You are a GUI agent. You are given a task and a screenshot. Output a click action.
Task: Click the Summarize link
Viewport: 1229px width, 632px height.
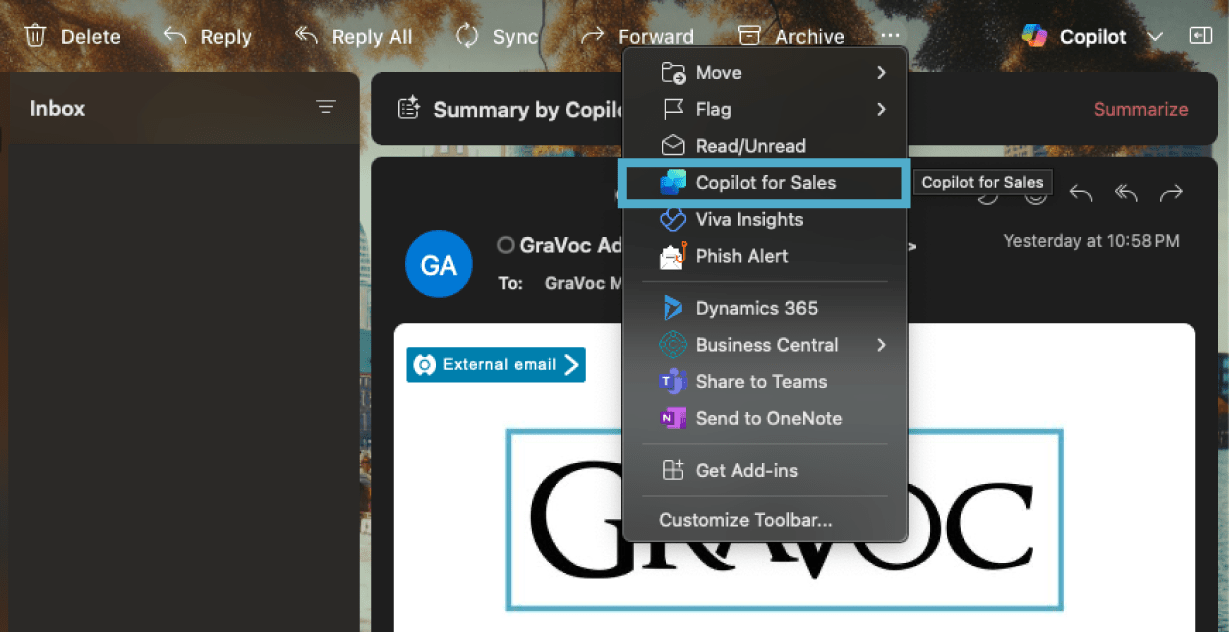point(1141,109)
